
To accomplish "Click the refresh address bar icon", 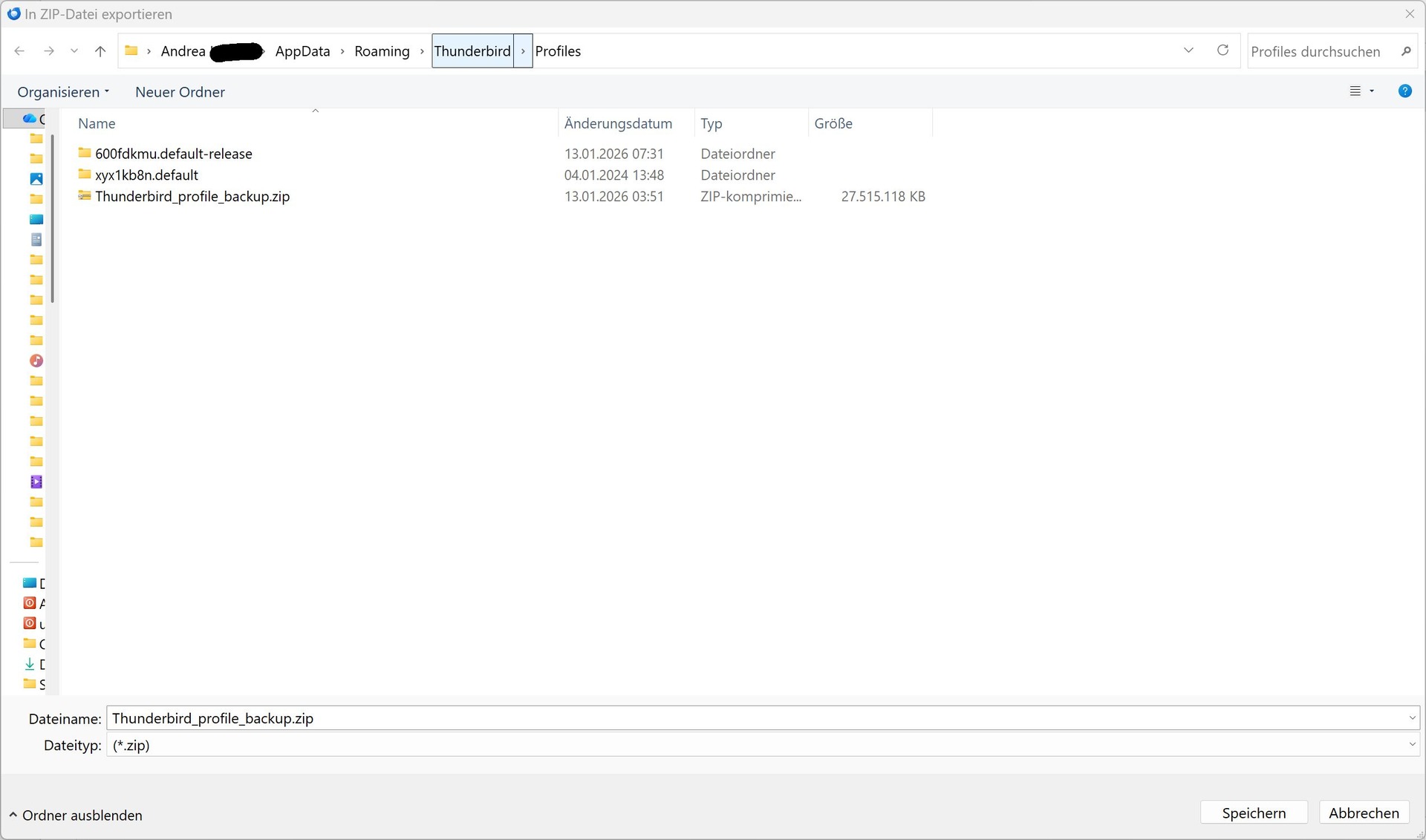I will [x=1222, y=51].
